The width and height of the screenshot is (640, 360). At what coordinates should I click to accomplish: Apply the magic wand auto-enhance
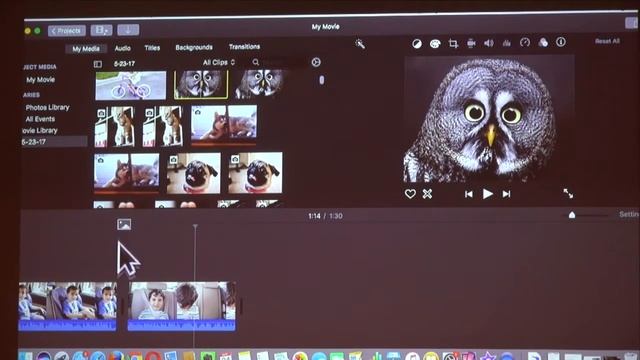coord(360,44)
